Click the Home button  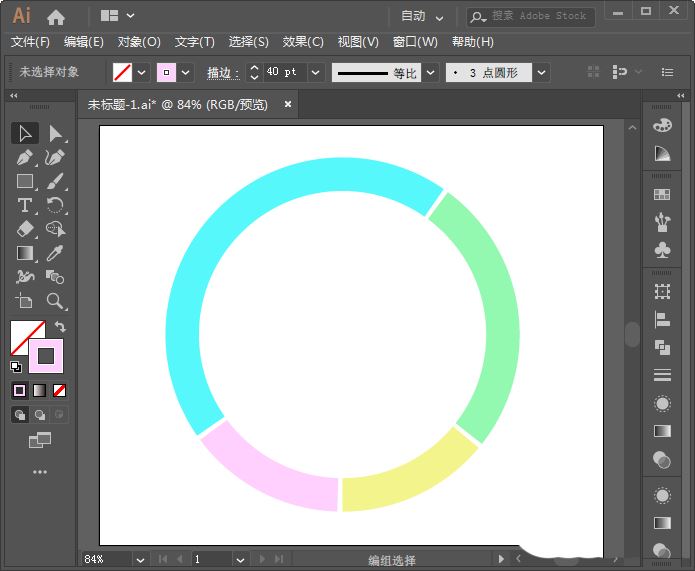56,16
